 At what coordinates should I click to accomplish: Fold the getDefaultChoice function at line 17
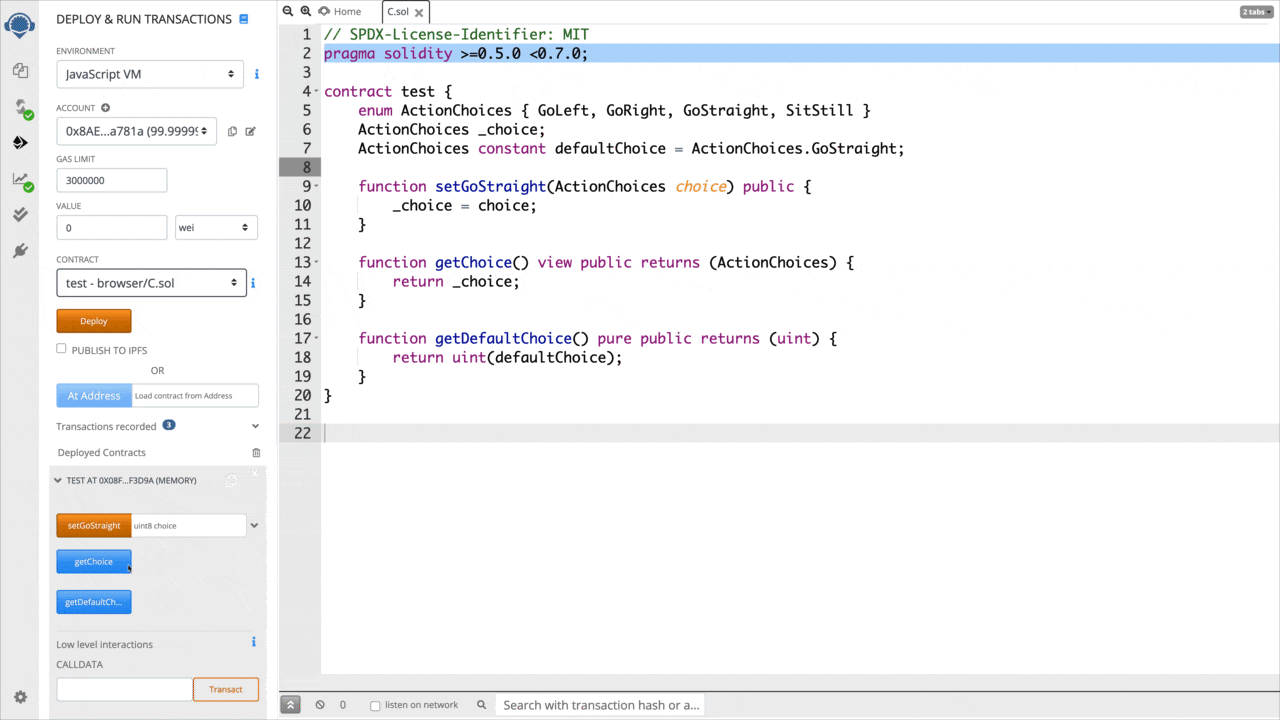pyautogui.click(x=317, y=338)
